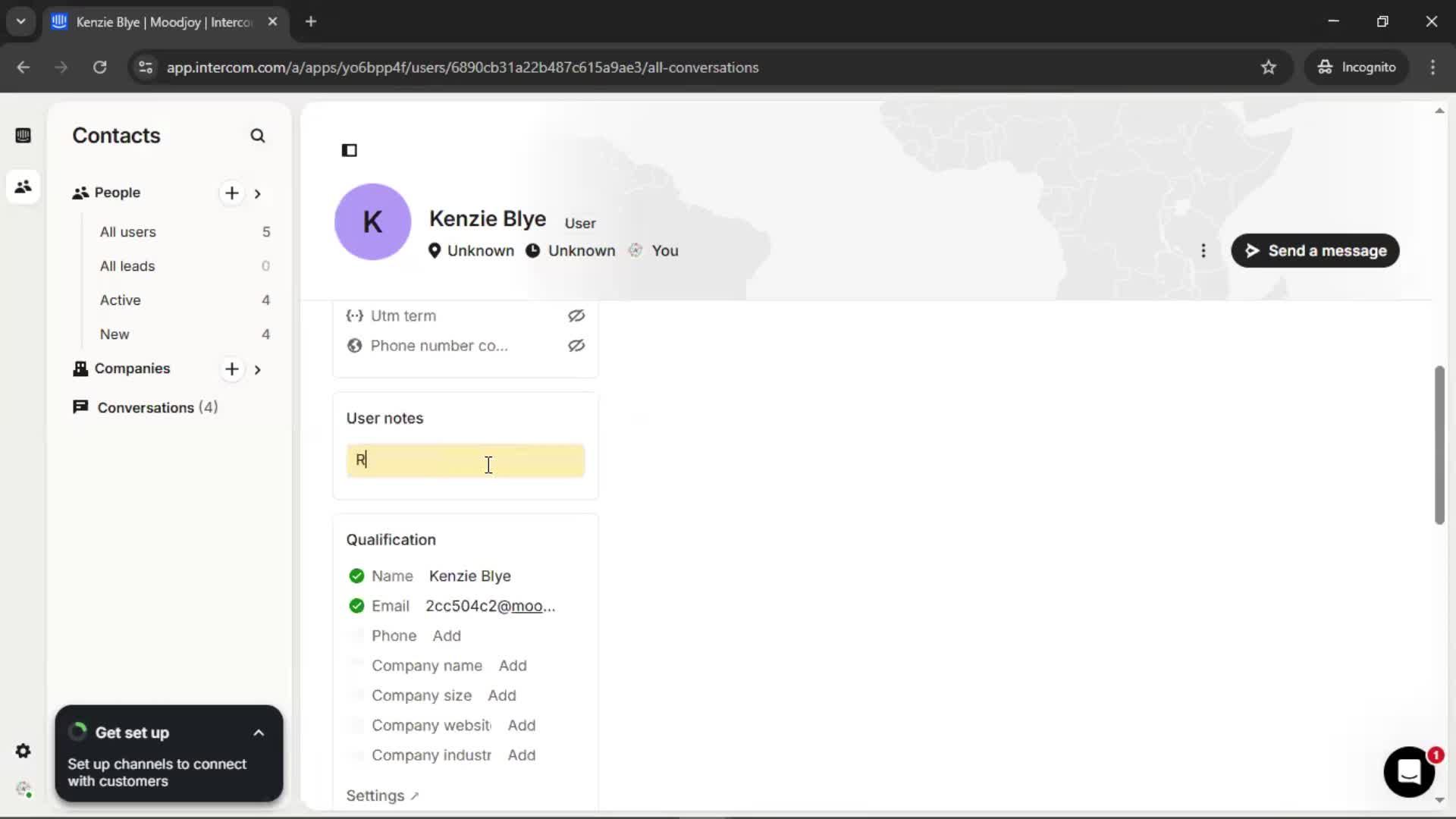Image resolution: width=1456 pixels, height=819 pixels.
Task: Add a new company with plus icon
Action: (232, 369)
